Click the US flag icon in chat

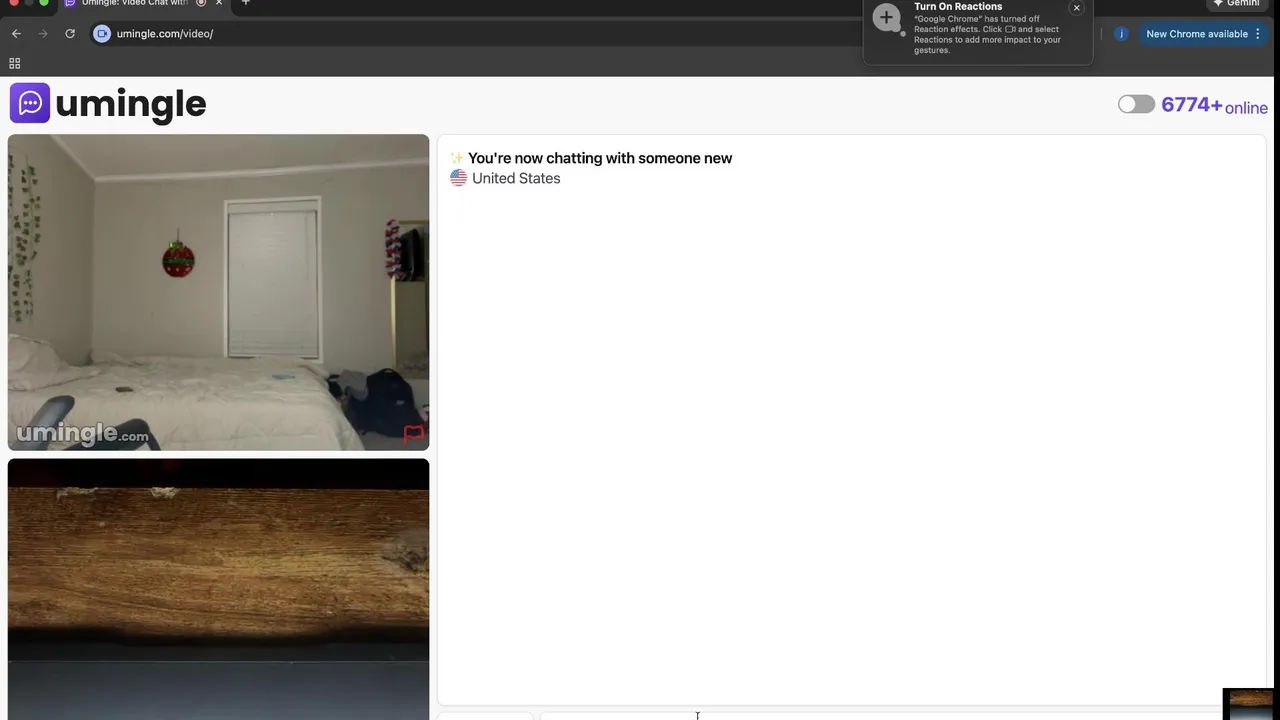pyautogui.click(x=458, y=178)
